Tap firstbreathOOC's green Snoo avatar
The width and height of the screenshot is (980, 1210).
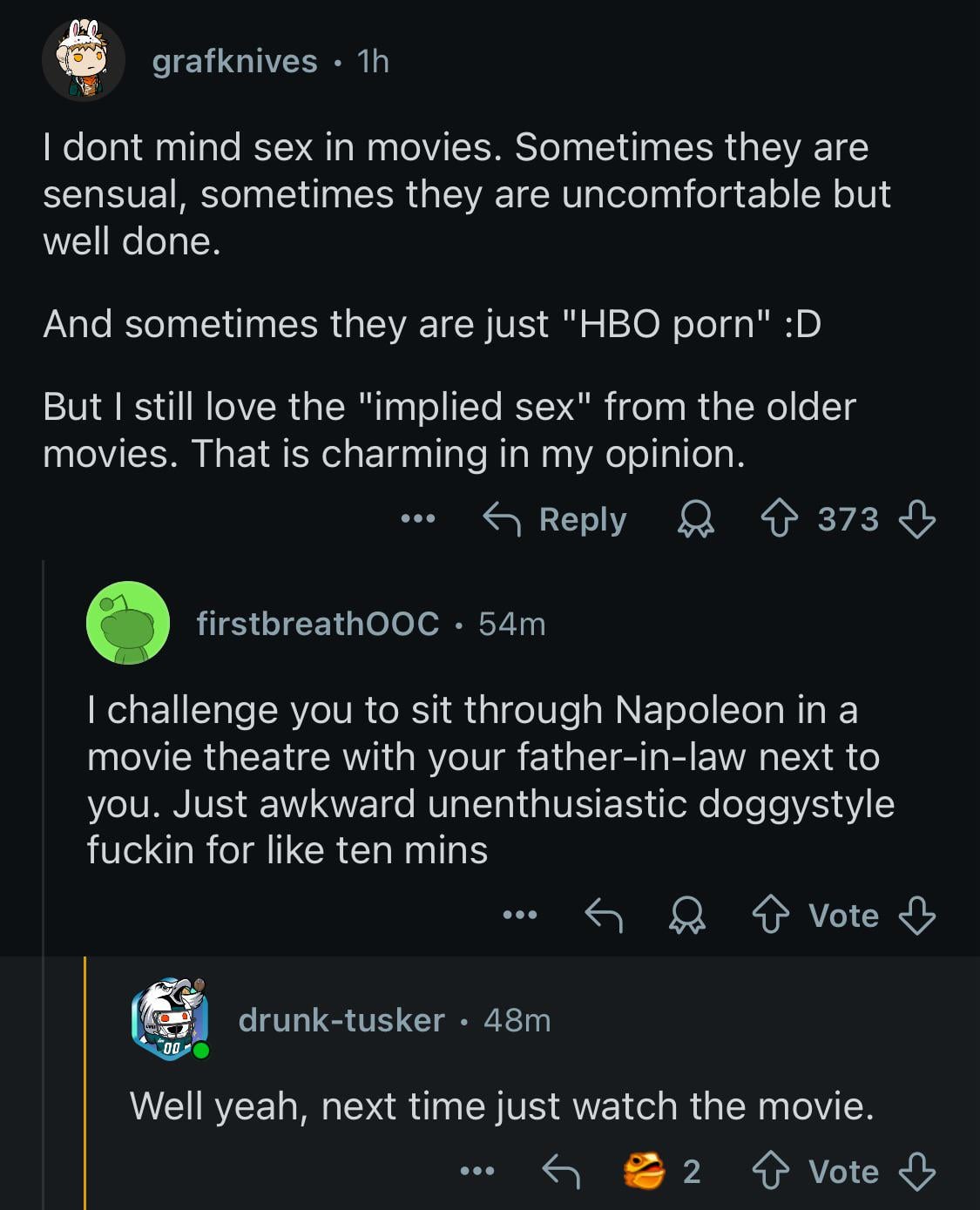(x=128, y=623)
